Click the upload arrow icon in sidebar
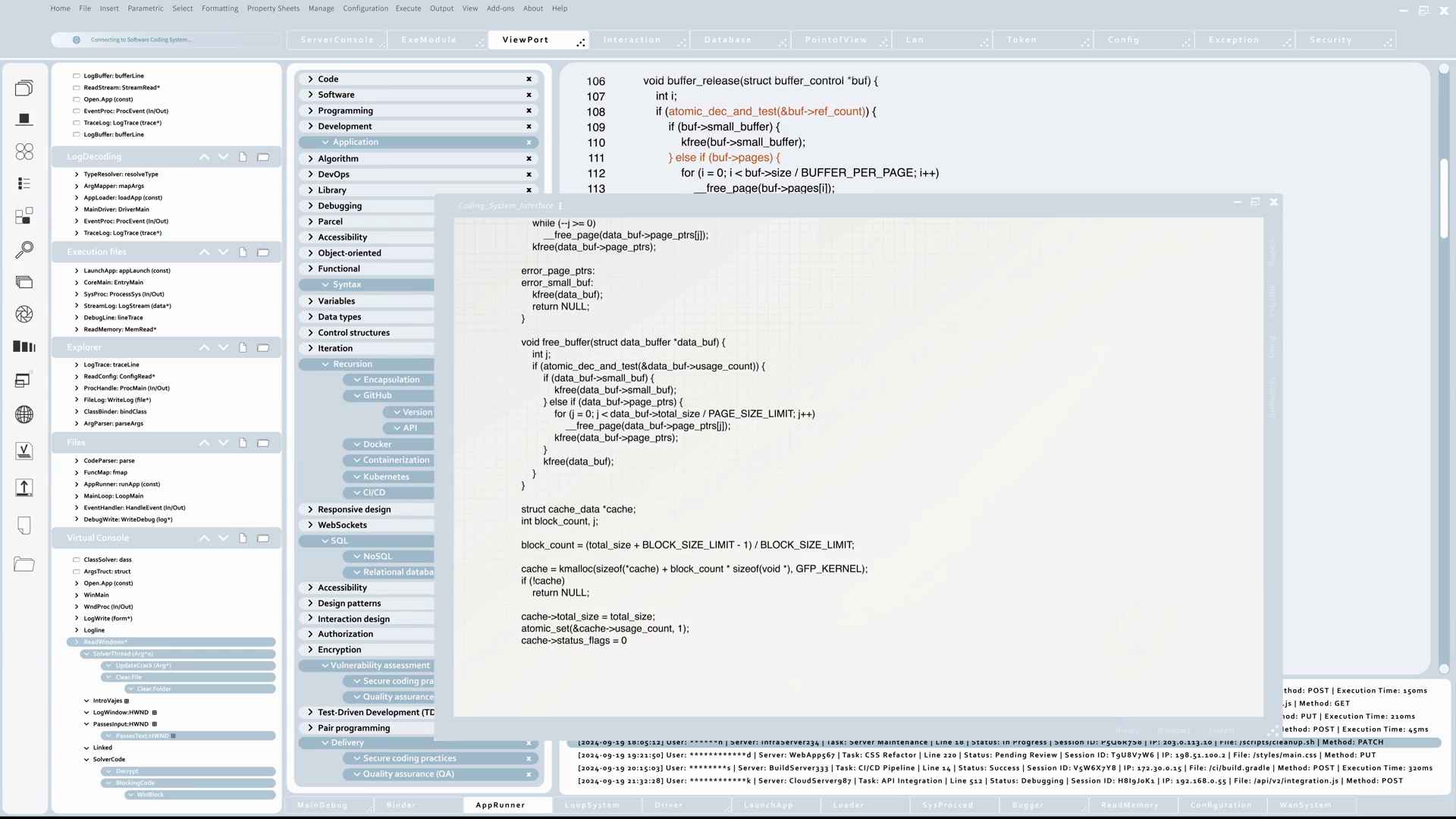 24,488
